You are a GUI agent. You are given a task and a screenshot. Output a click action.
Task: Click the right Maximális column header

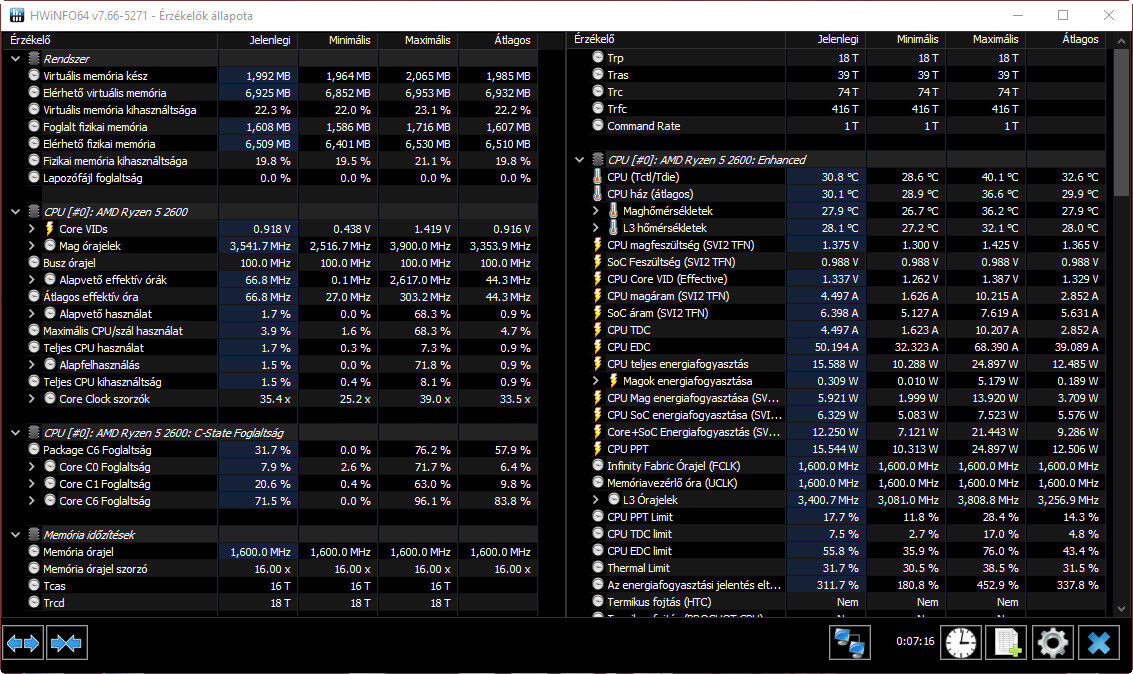point(986,39)
